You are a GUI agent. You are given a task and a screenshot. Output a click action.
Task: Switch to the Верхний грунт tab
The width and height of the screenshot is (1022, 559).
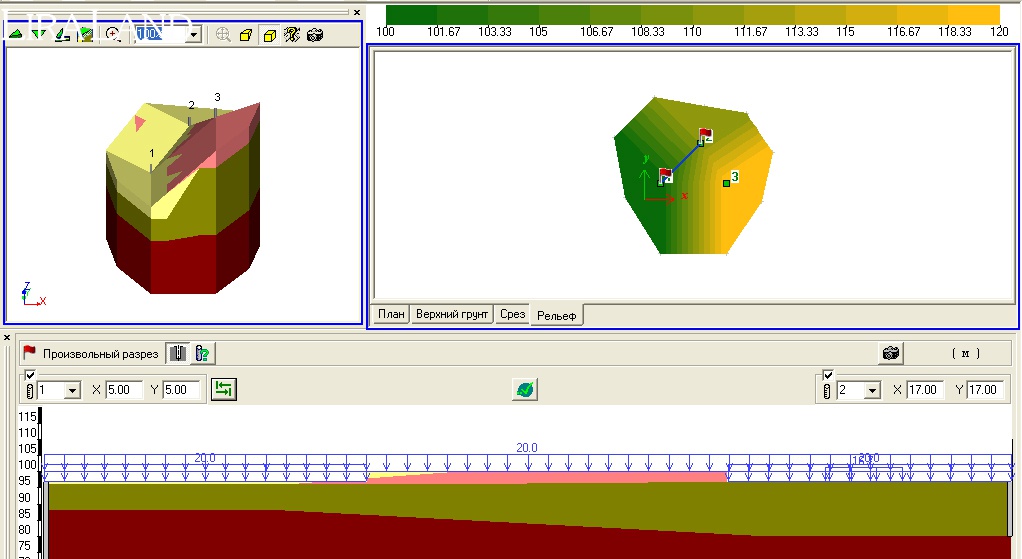coord(453,315)
